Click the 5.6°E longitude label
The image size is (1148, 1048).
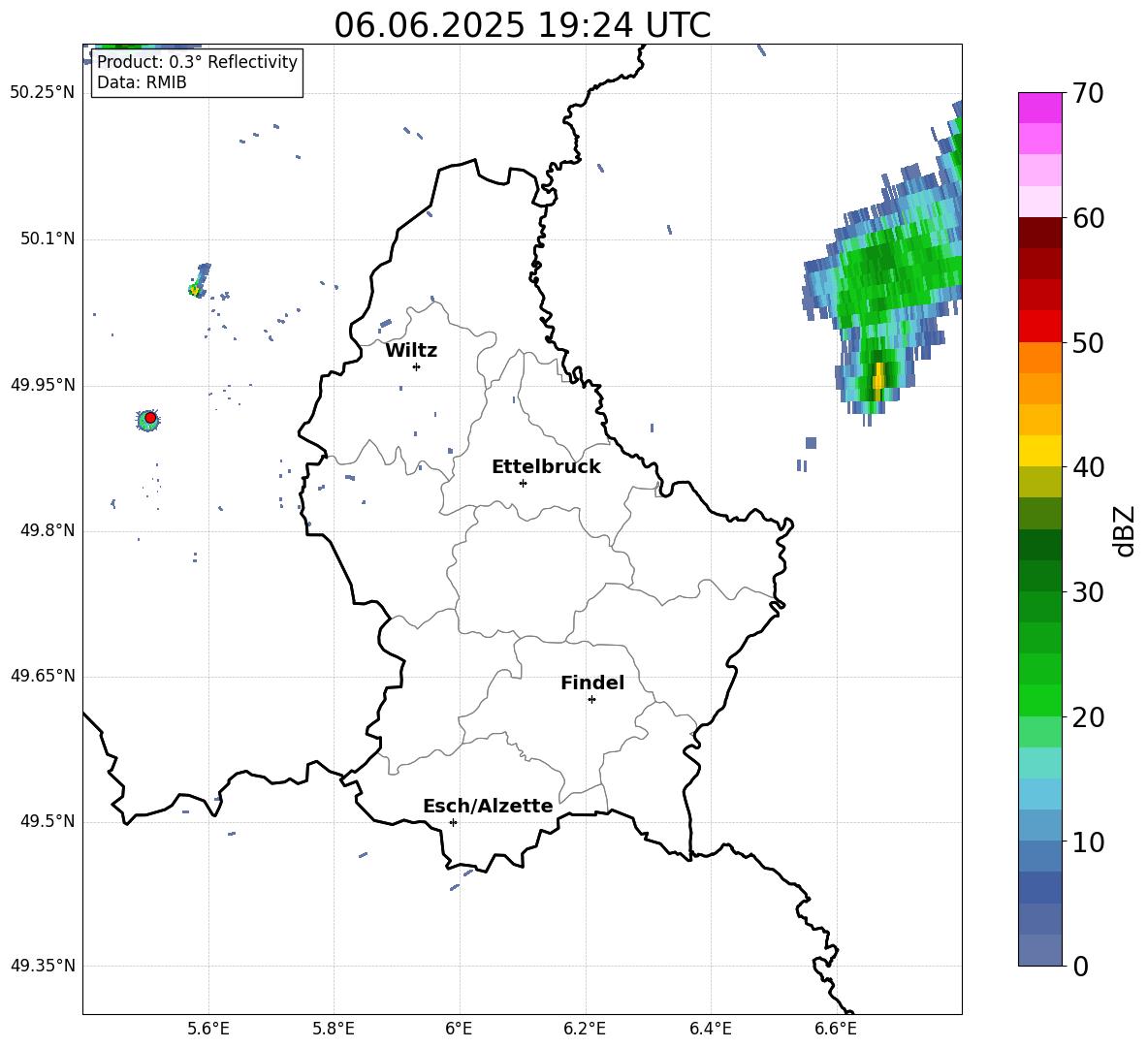207,1029
